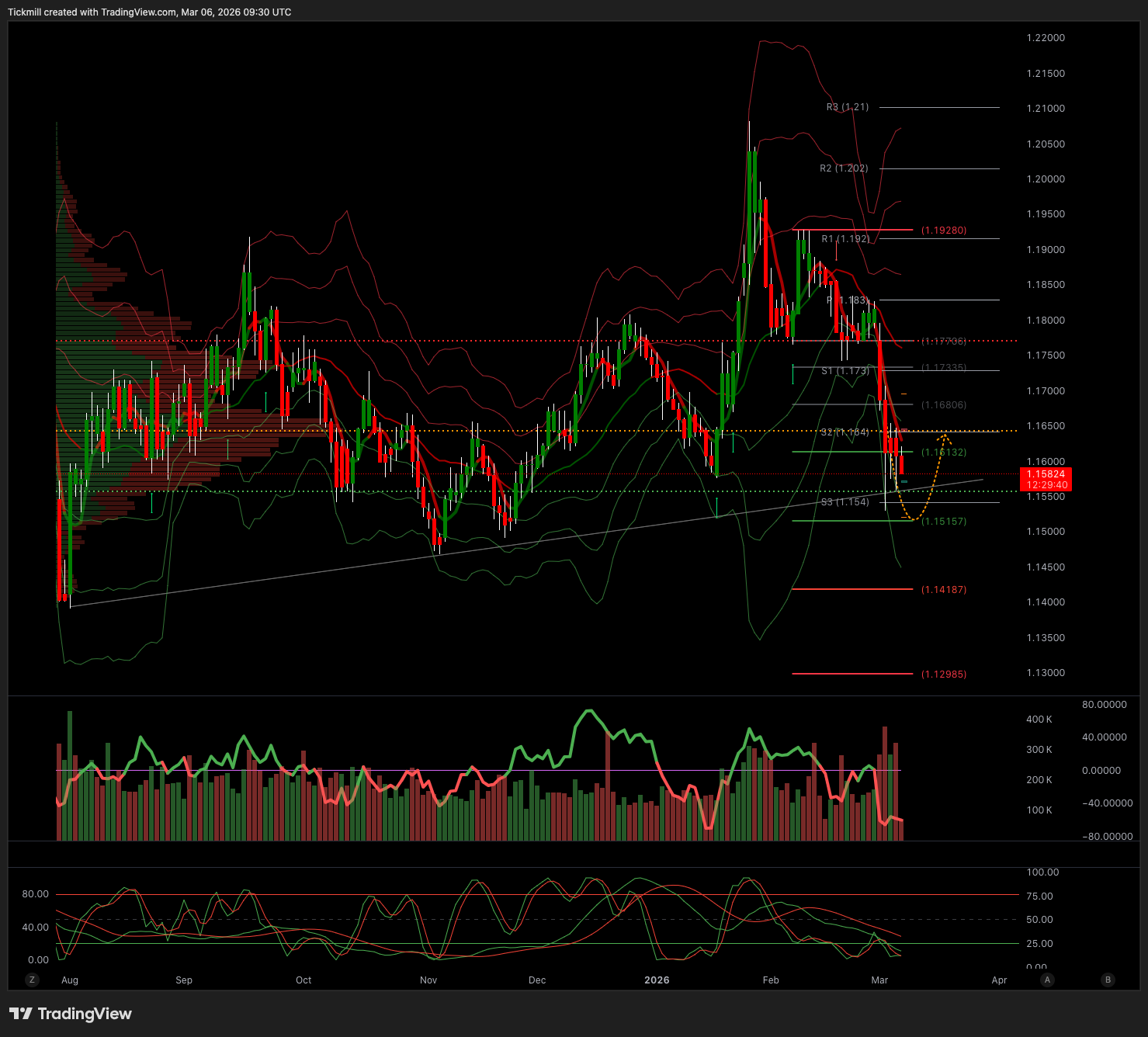
Task: Click the R2 (1.202) pivot label
Action: pyautogui.click(x=844, y=168)
